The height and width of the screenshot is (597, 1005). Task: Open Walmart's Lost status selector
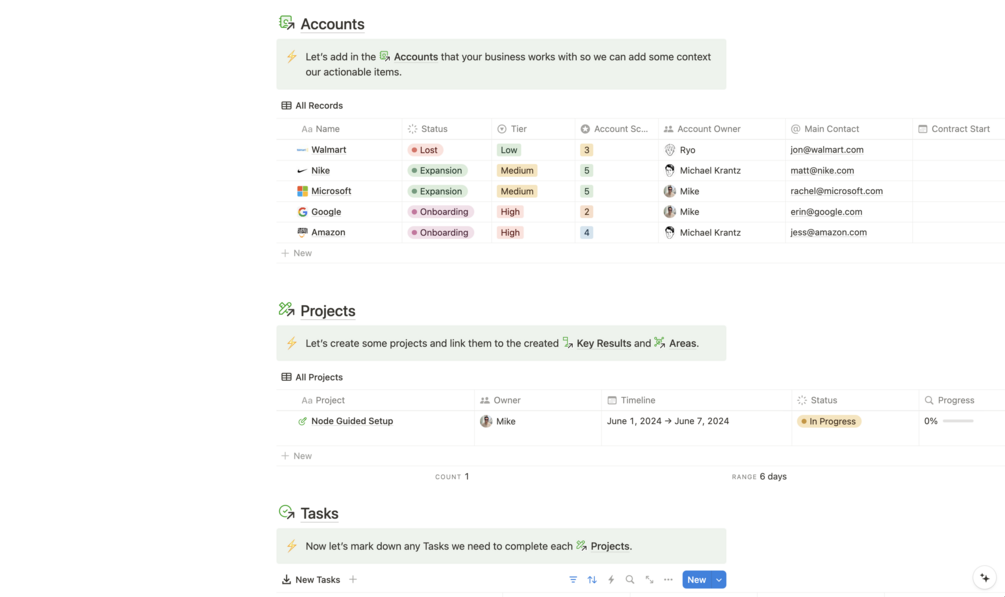424,150
